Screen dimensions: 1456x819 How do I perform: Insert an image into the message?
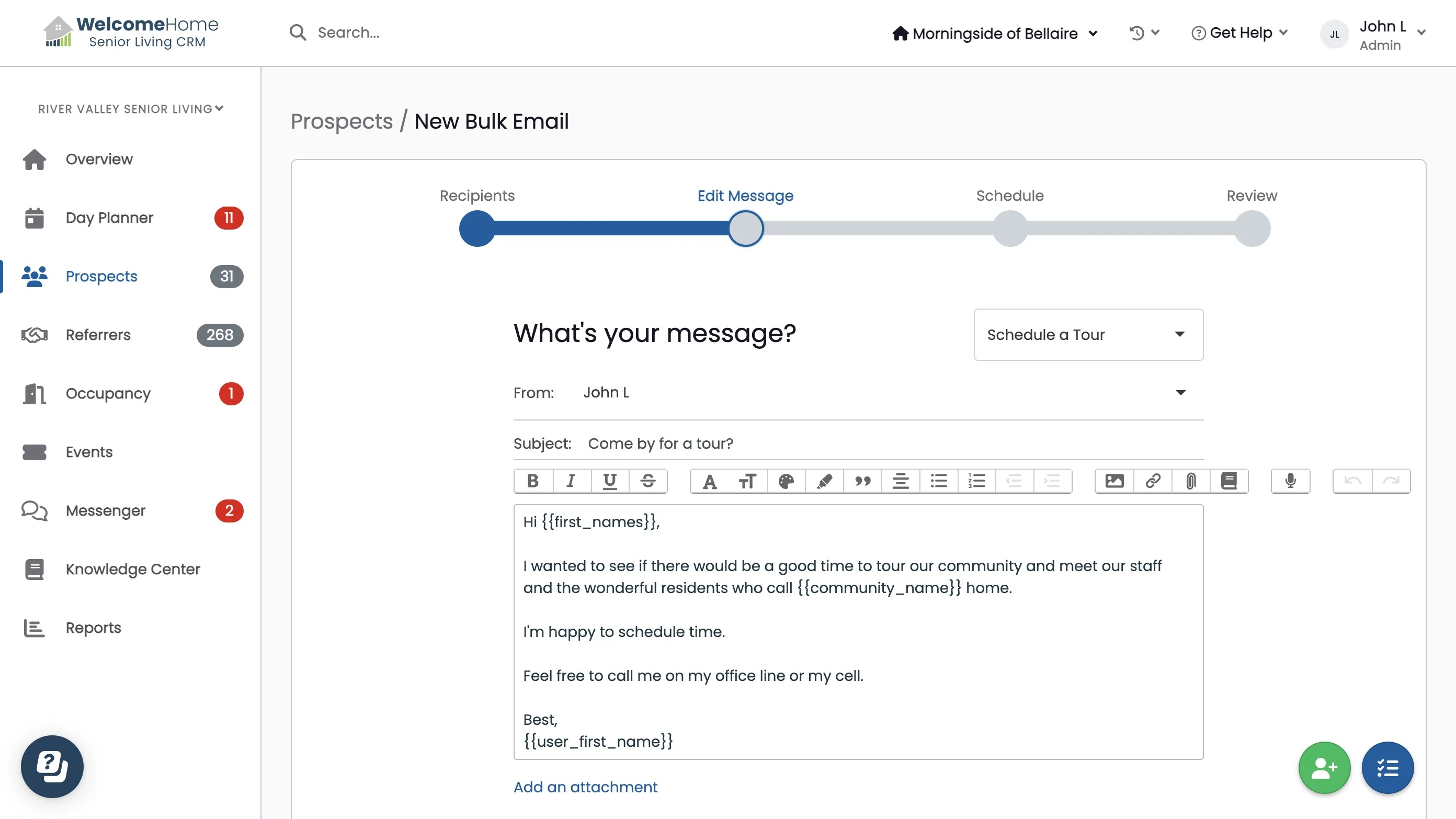1114,481
